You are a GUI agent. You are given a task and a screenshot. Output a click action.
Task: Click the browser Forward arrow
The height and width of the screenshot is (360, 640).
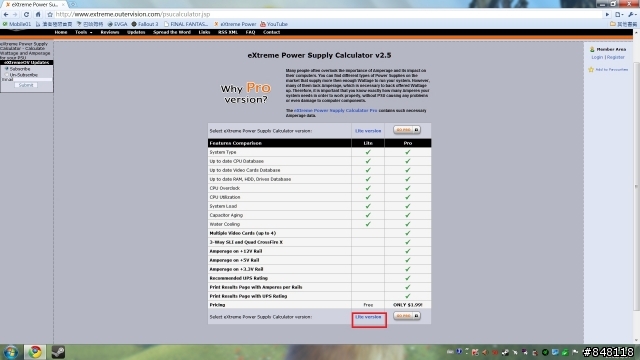16,14
